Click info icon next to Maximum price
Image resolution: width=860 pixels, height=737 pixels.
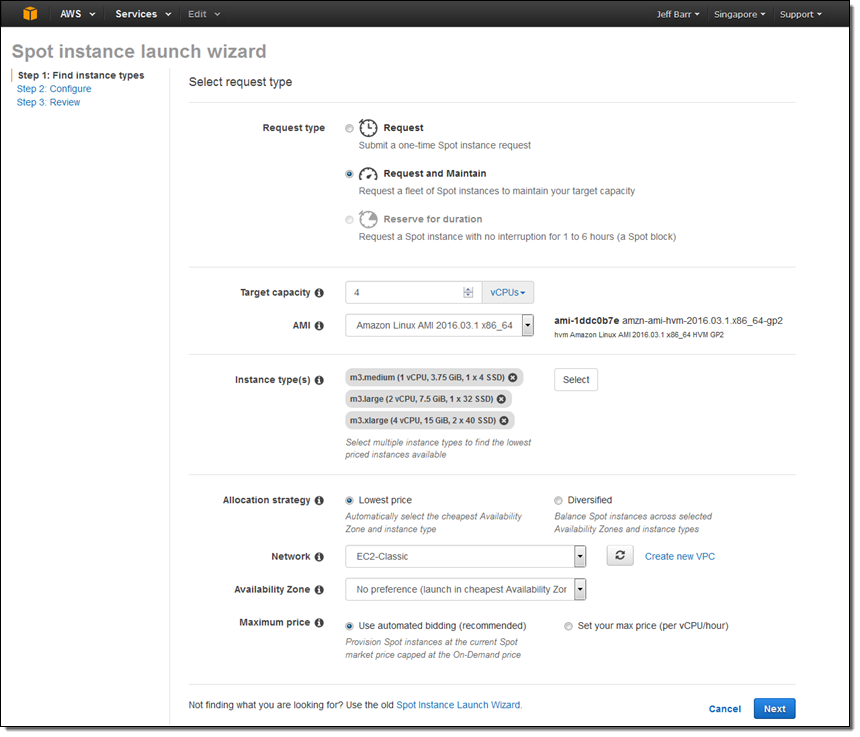coord(319,622)
